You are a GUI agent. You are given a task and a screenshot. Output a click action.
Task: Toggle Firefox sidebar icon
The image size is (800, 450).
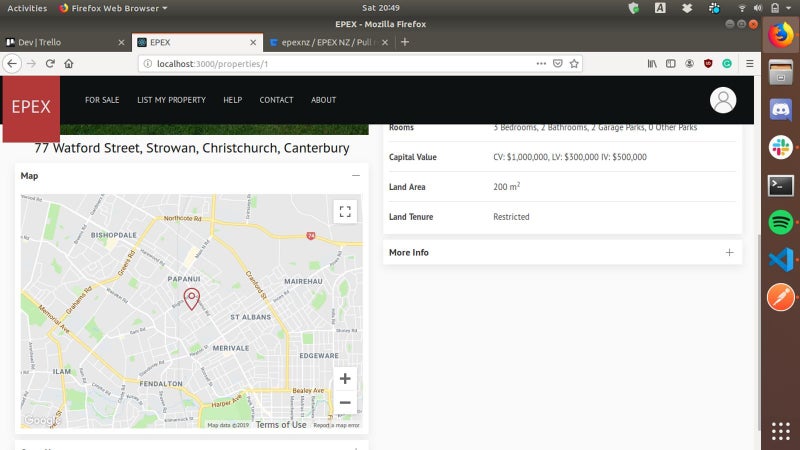(x=670, y=64)
